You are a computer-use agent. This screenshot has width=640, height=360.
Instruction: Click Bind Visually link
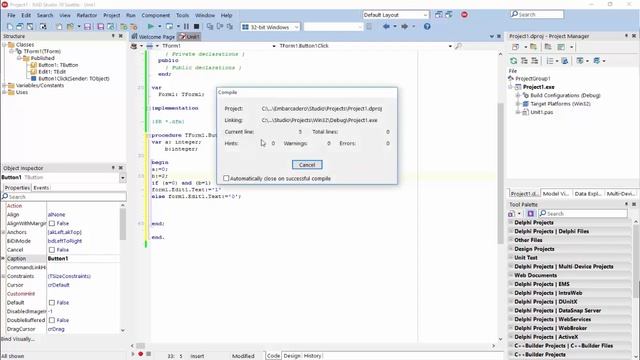coord(18,339)
